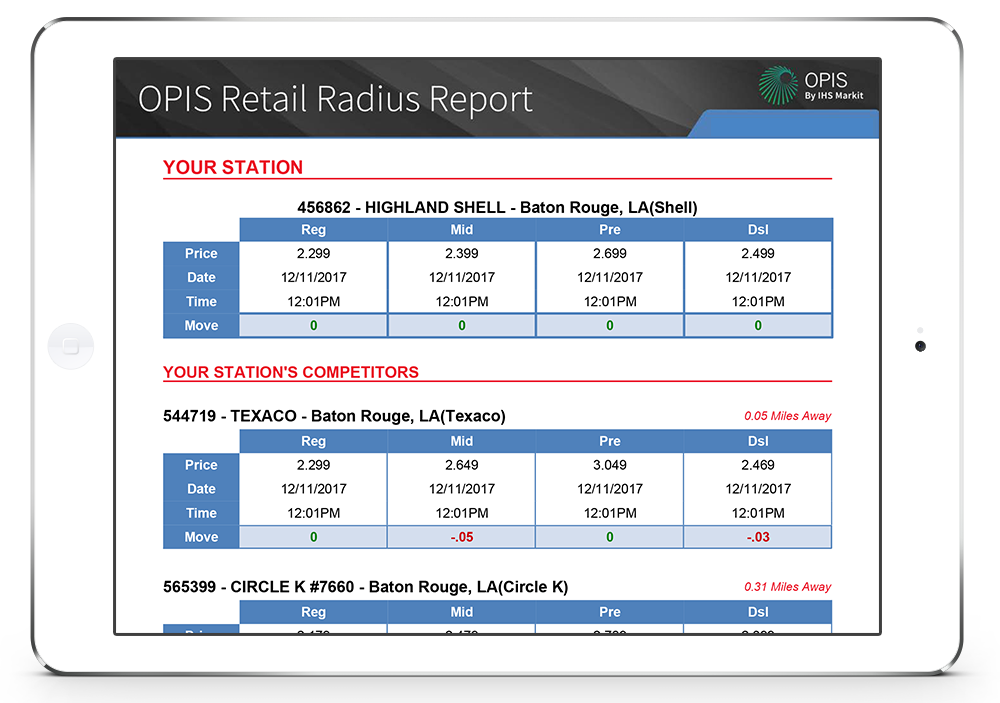The width and height of the screenshot is (1000, 703).
Task: Select Texaco Reg price 2.299
Action: pyautogui.click(x=313, y=465)
